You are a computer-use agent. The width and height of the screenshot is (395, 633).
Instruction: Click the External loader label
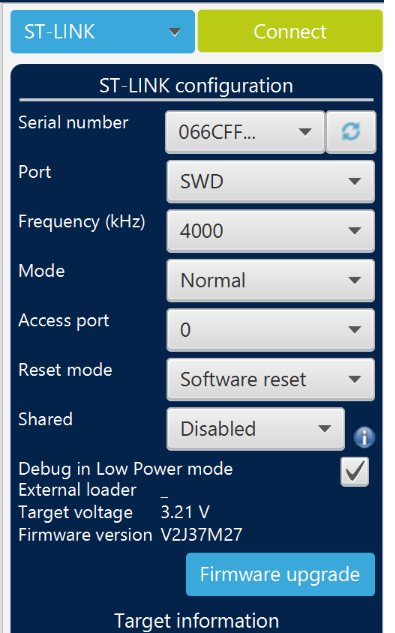tap(78, 490)
